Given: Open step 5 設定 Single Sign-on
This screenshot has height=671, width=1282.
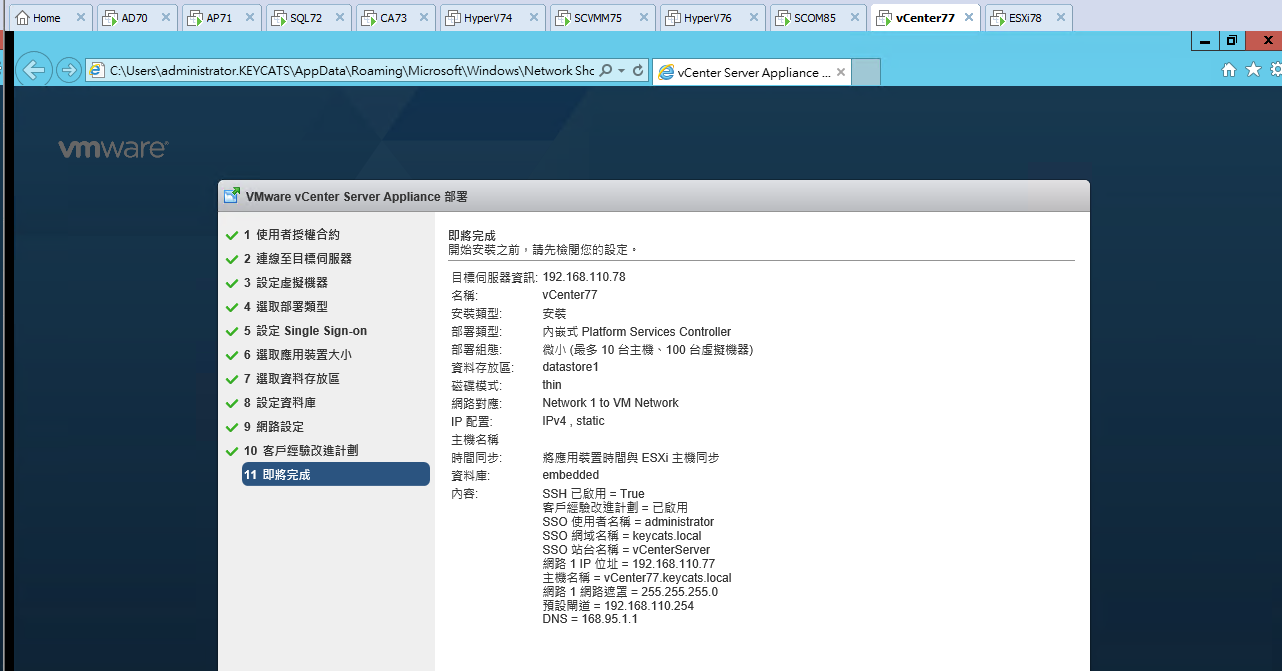Looking at the screenshot, I should coord(305,331).
